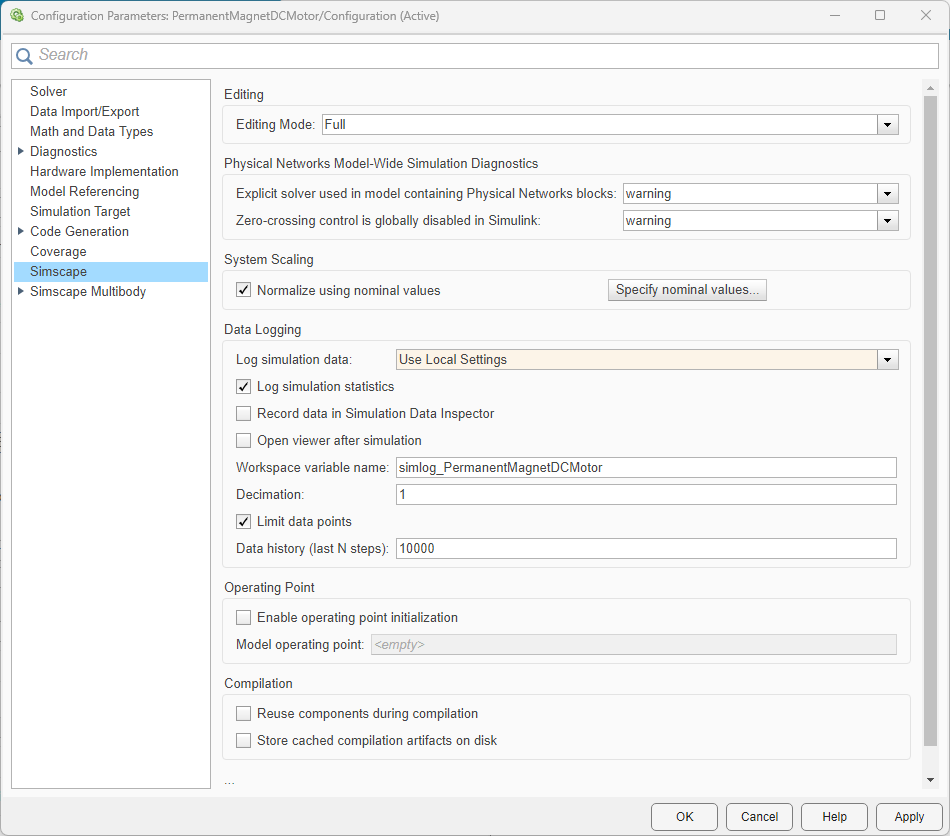
Task: Click the ellipsis below the Compilation section
Action: 229,783
